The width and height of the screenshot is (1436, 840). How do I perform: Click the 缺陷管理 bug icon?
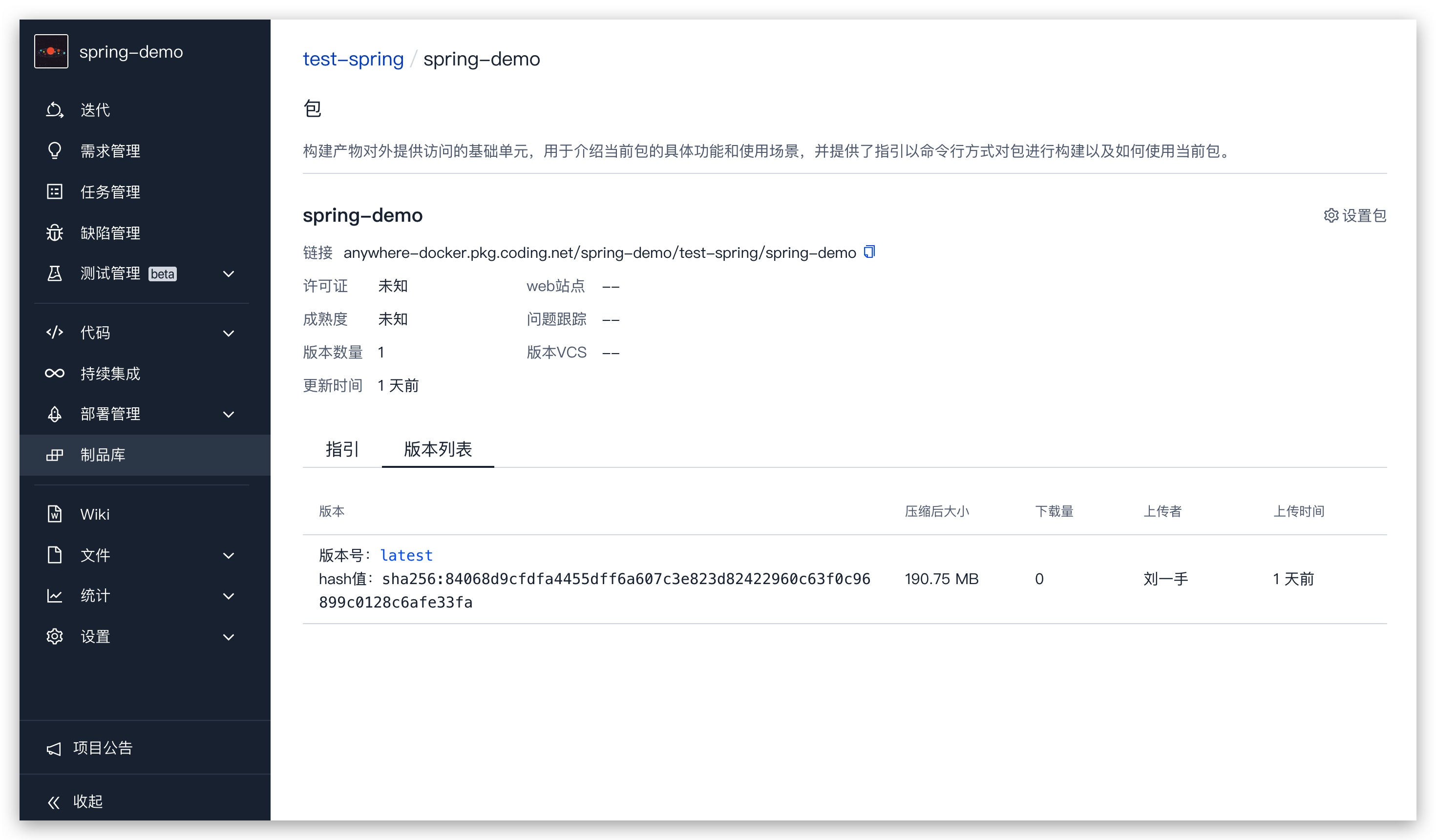point(54,232)
